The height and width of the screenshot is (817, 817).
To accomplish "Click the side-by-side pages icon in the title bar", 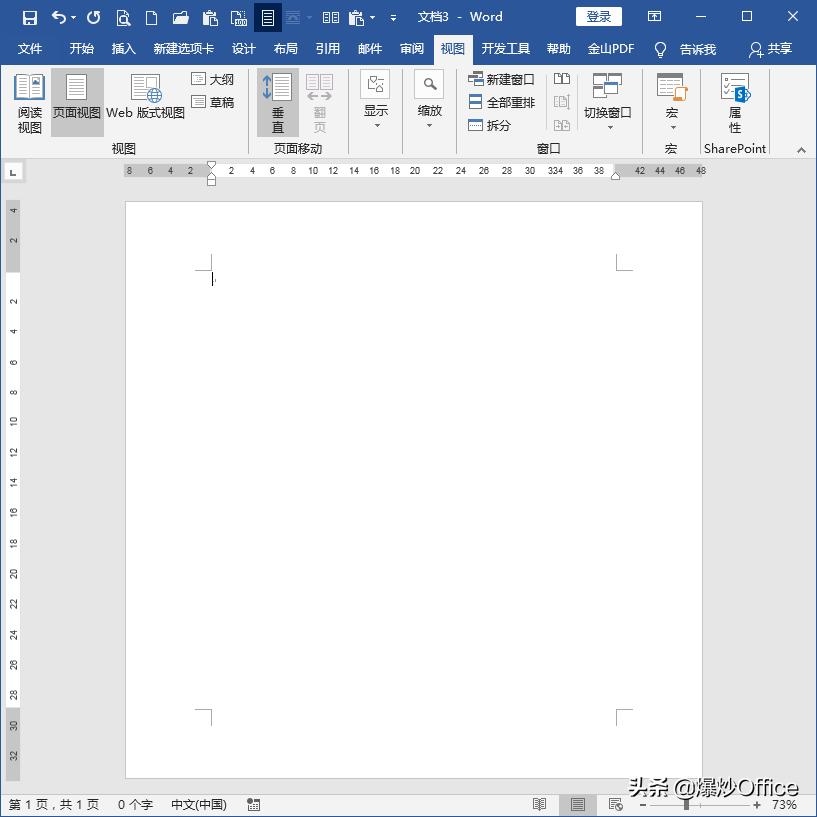I will pyautogui.click(x=330, y=18).
